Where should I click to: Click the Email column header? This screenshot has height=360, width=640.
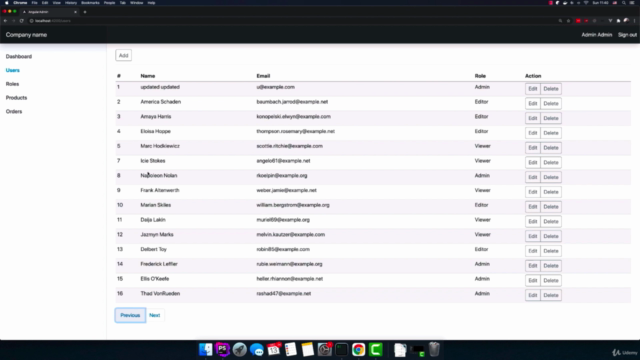click(x=263, y=76)
